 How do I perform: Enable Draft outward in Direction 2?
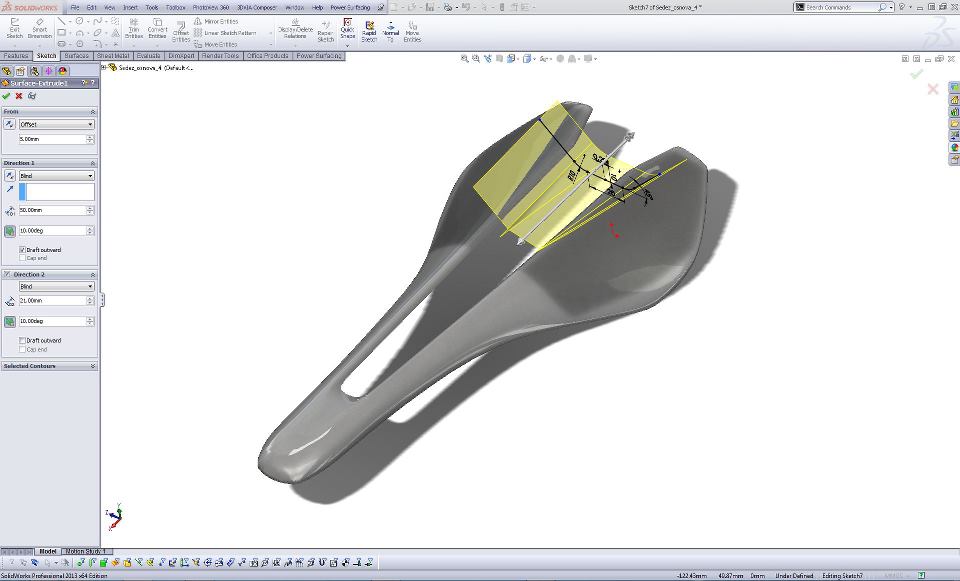pos(23,340)
